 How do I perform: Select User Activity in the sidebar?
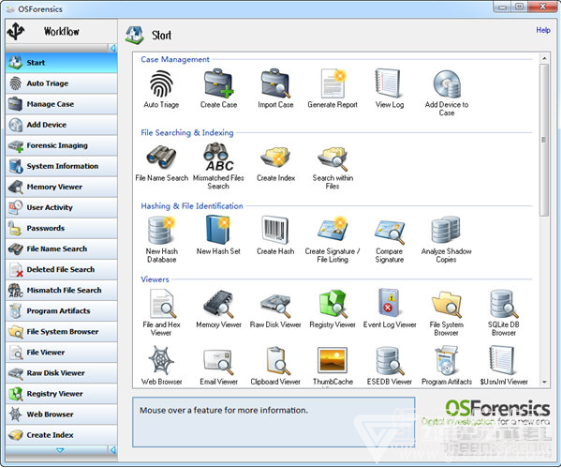pyautogui.click(x=62, y=208)
